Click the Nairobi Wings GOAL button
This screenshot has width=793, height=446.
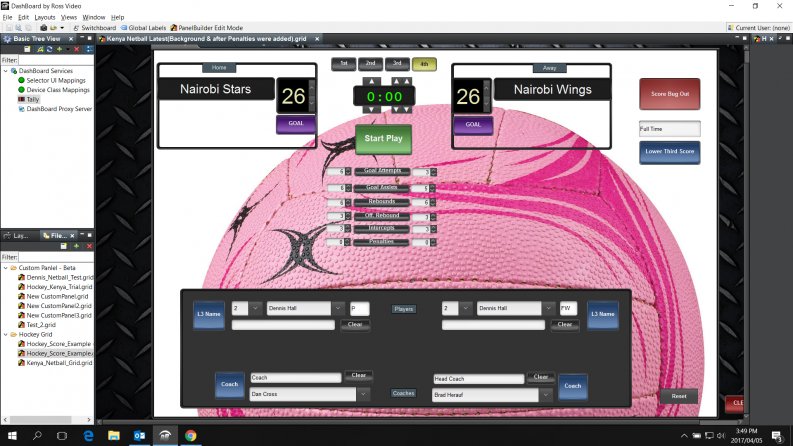pyautogui.click(x=473, y=125)
